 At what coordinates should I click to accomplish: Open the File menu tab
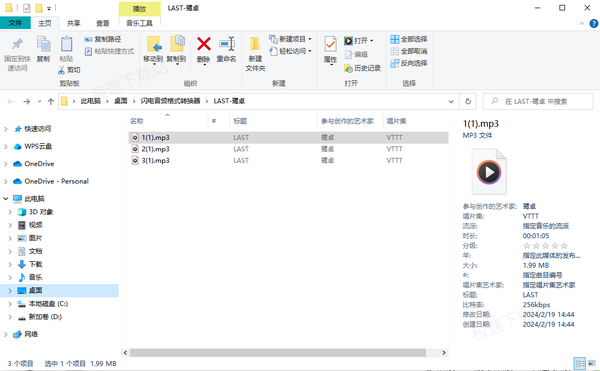(x=15, y=23)
